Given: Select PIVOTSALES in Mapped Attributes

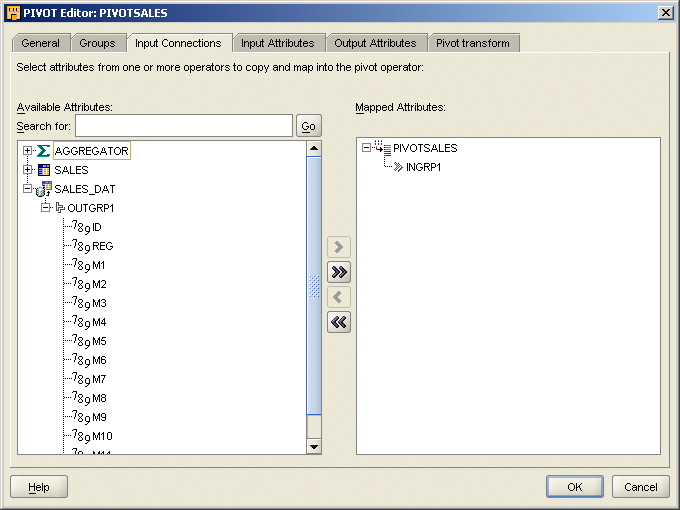Looking at the screenshot, I should [x=425, y=148].
